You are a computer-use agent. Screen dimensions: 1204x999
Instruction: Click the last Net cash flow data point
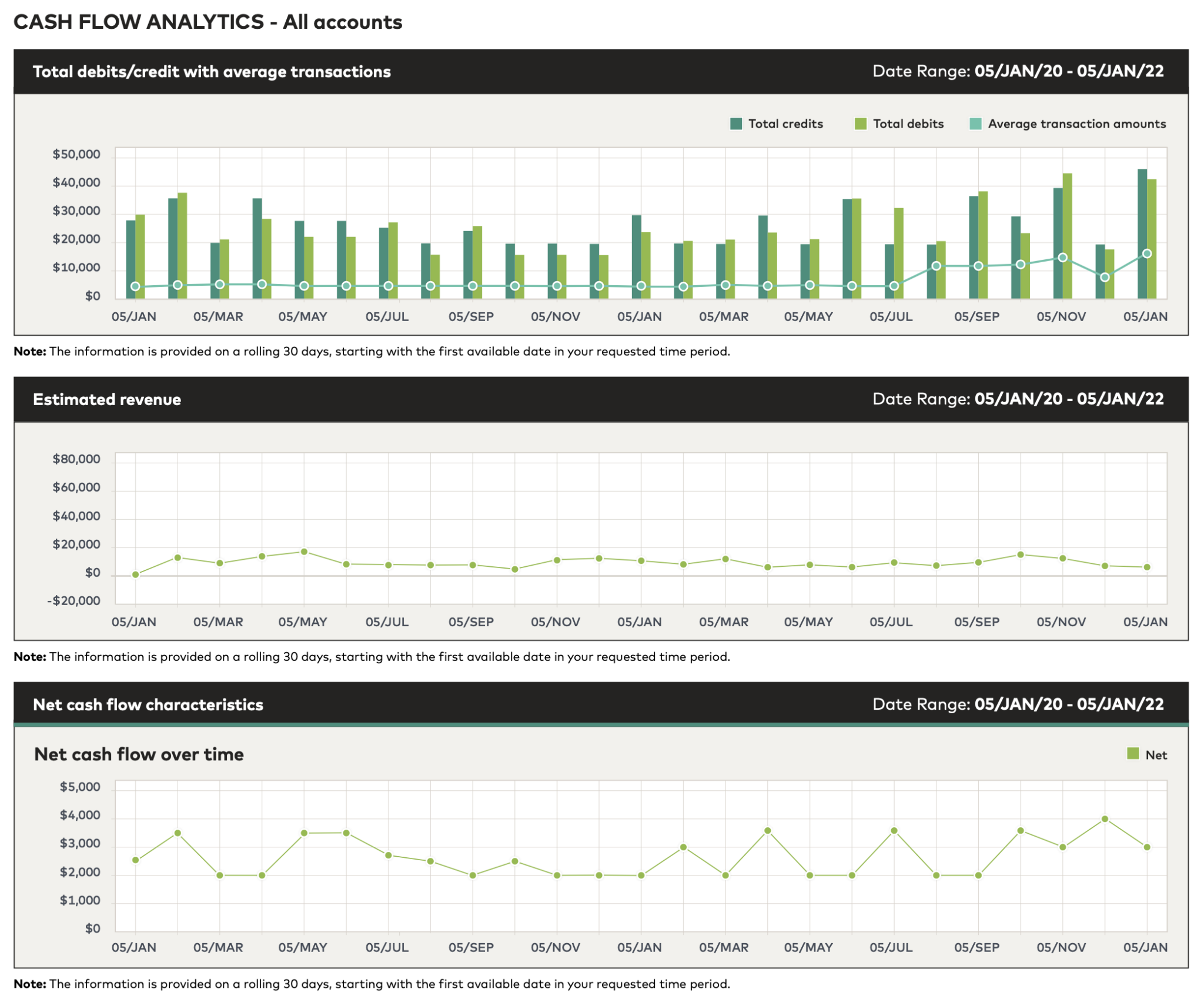click(1147, 847)
